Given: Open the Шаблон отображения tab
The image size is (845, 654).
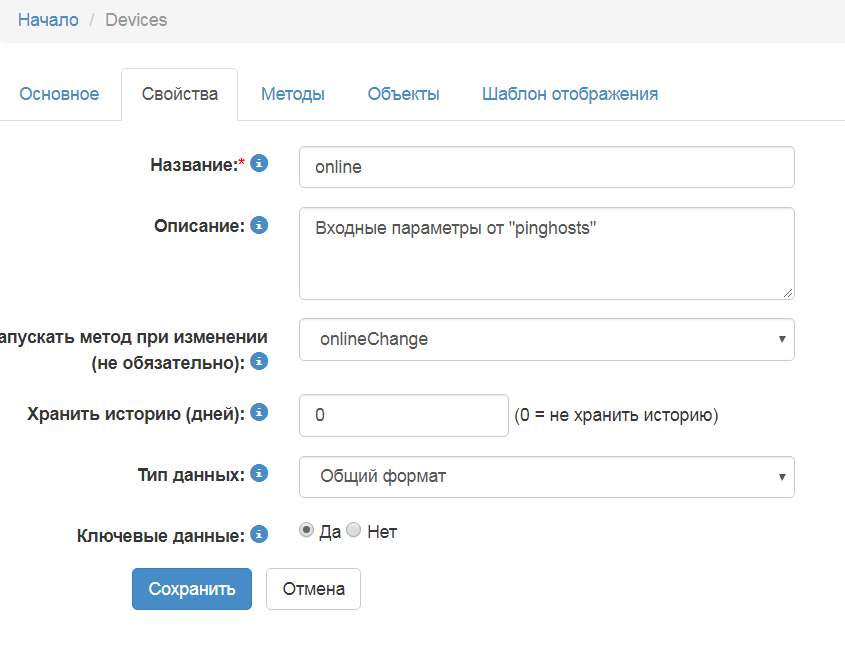Looking at the screenshot, I should 570,93.
